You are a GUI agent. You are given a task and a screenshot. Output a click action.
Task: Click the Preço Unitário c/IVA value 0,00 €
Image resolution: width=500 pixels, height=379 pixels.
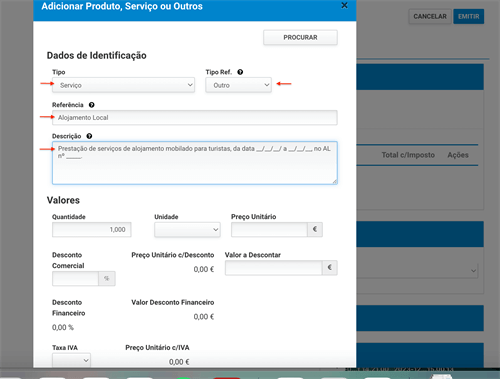[x=179, y=362]
